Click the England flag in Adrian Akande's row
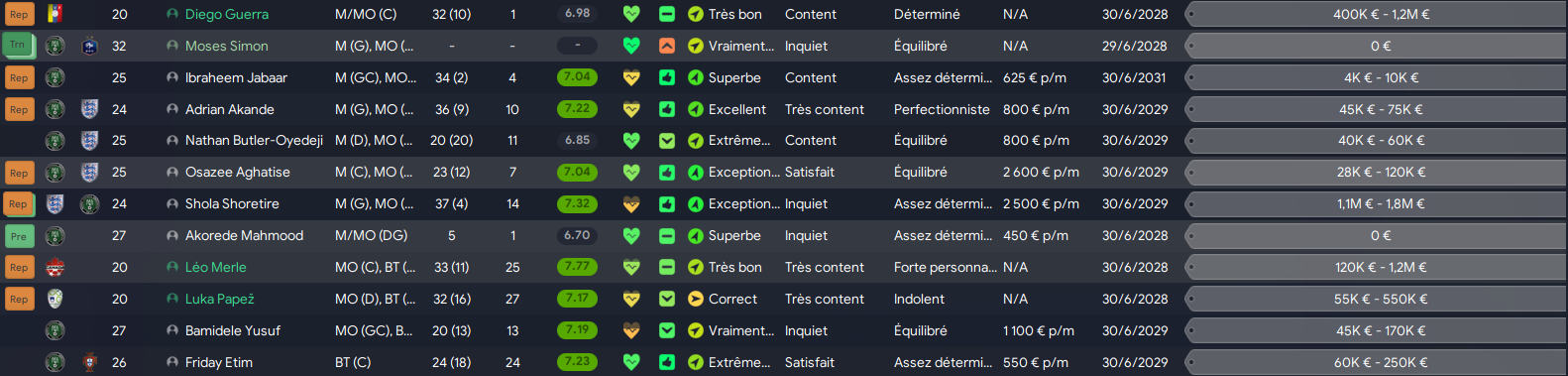Viewport: 1568px width, 376px height. tap(90, 109)
